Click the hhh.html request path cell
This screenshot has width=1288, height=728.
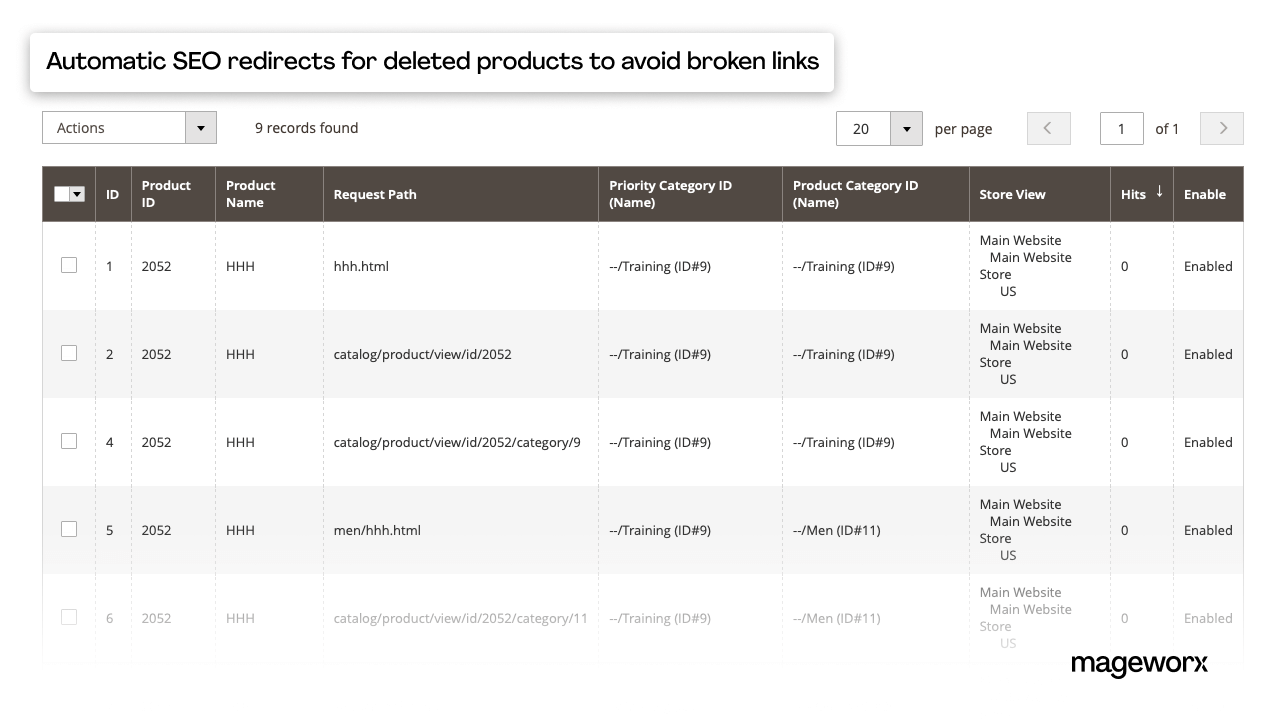(361, 266)
